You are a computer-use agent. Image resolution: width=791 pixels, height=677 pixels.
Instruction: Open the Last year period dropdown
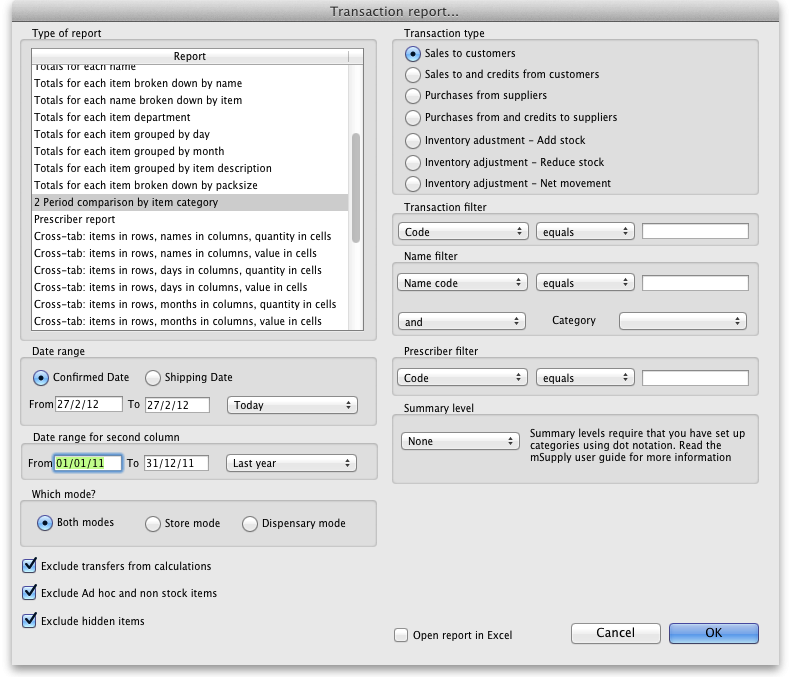tap(292, 463)
